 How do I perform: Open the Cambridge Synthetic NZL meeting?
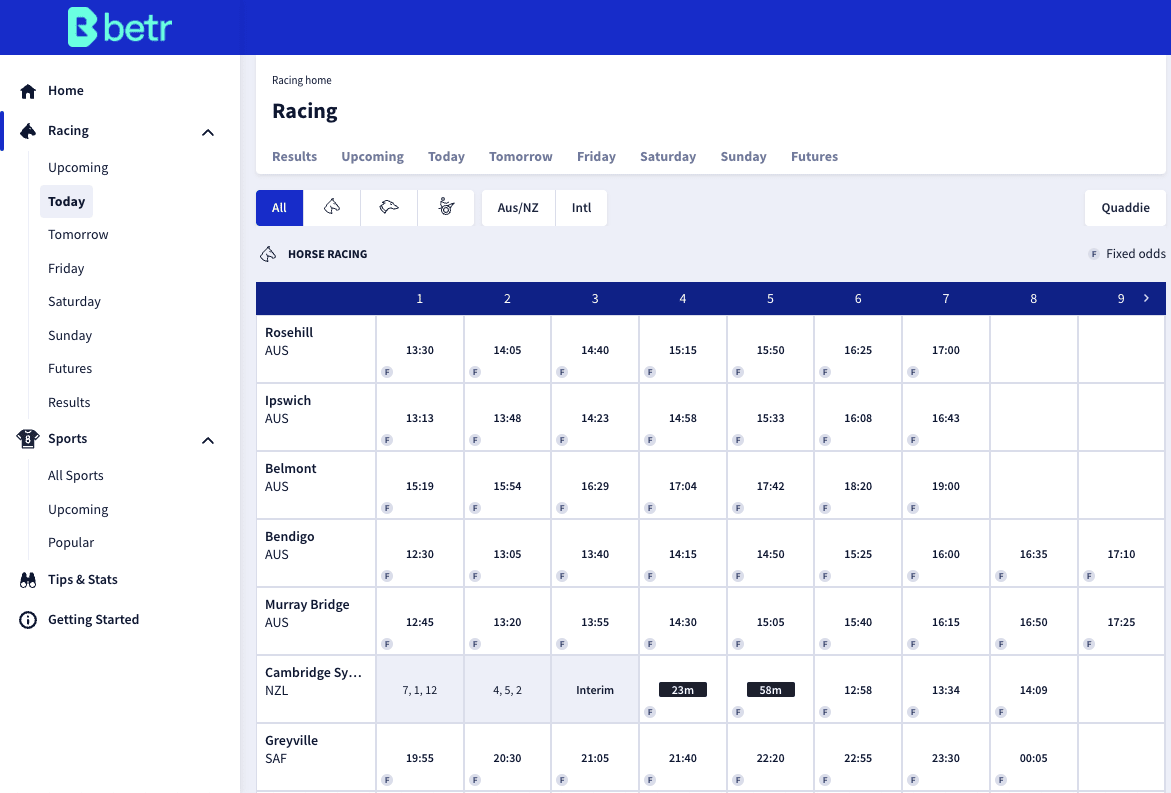click(316, 689)
